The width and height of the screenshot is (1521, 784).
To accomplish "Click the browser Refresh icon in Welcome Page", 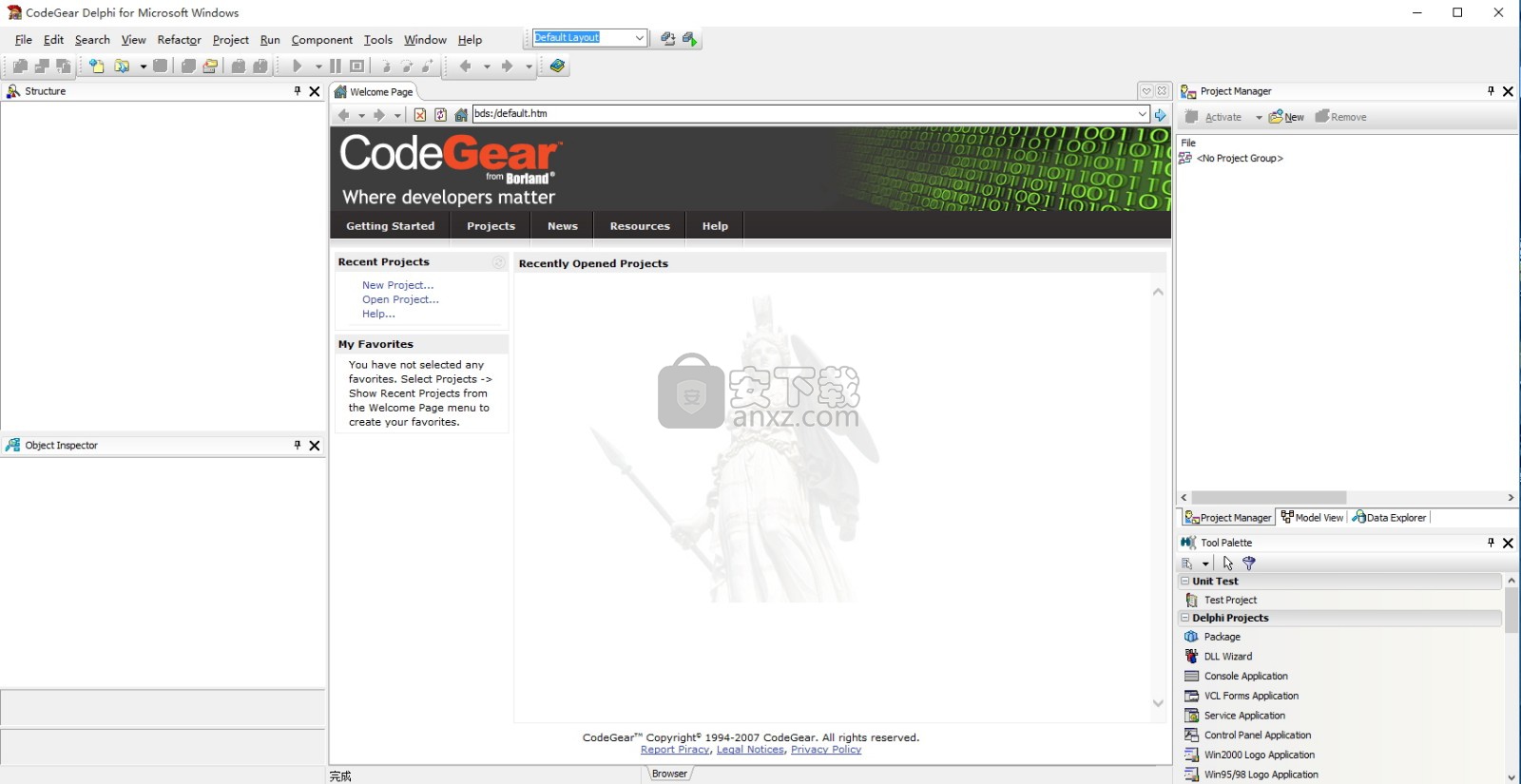I will (440, 114).
